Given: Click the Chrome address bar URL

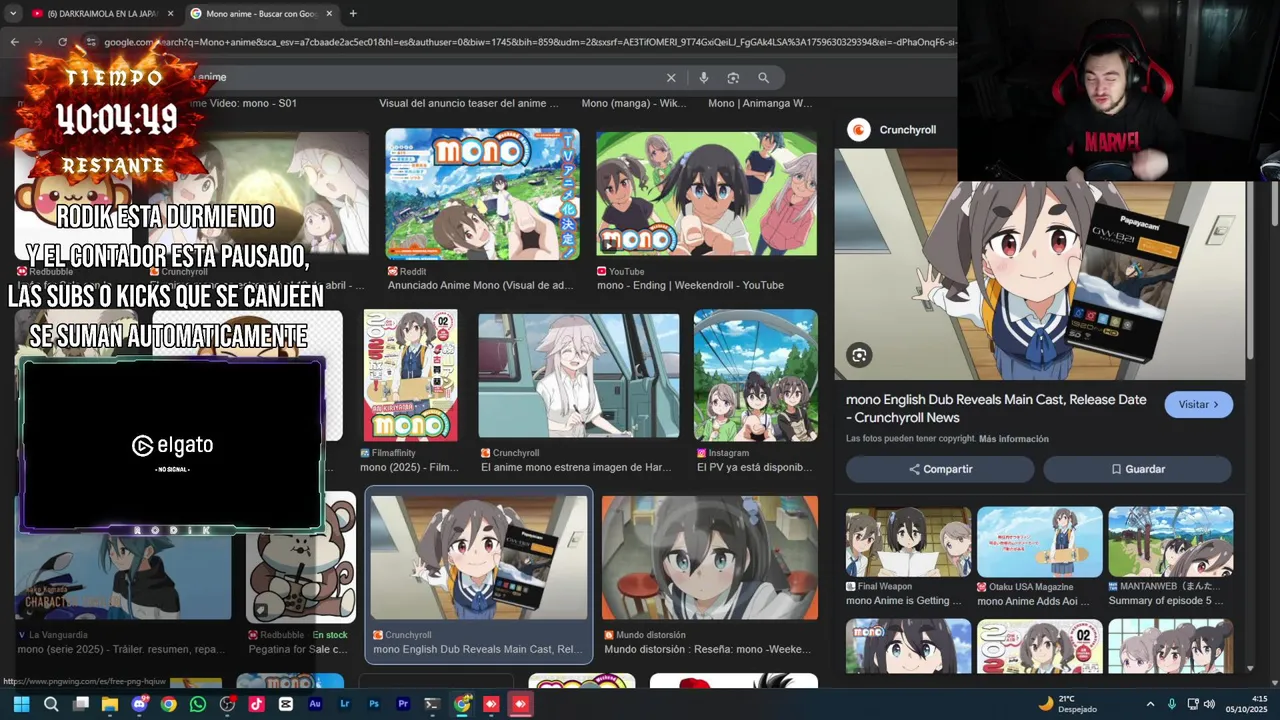Looking at the screenshot, I should [x=530, y=42].
